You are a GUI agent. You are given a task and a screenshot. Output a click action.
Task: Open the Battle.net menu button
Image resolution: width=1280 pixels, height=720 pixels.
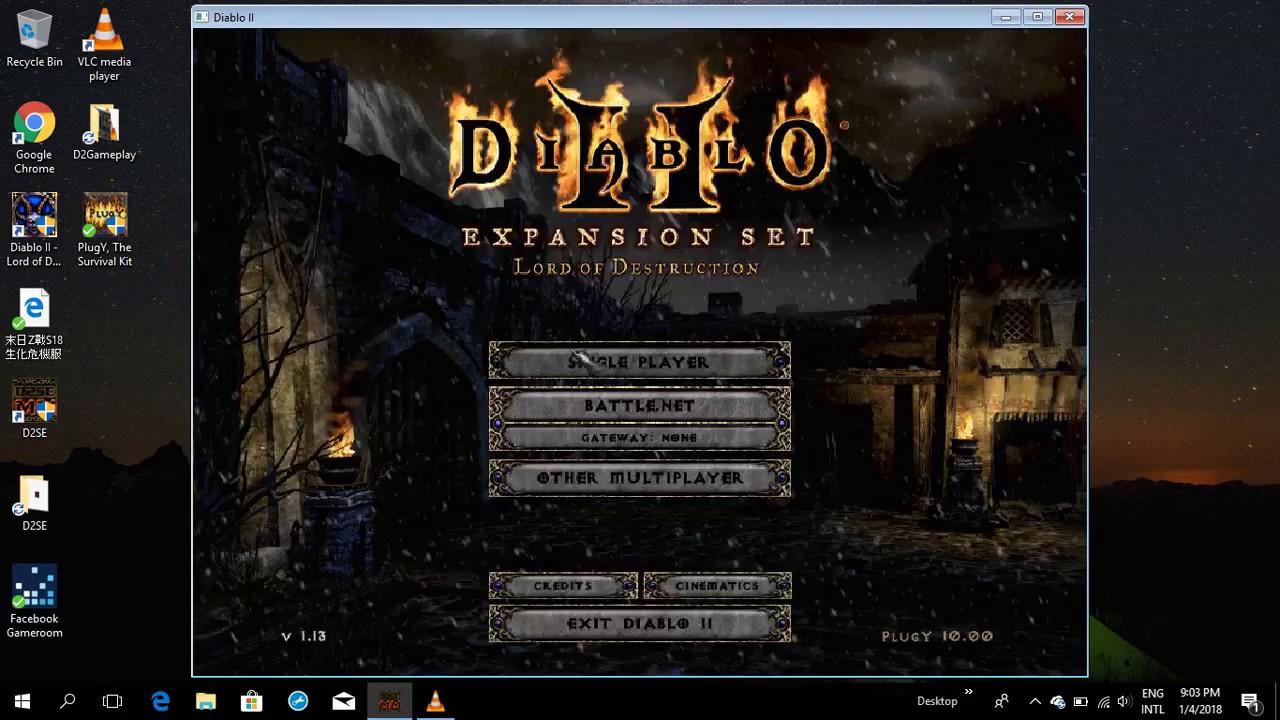pos(639,405)
